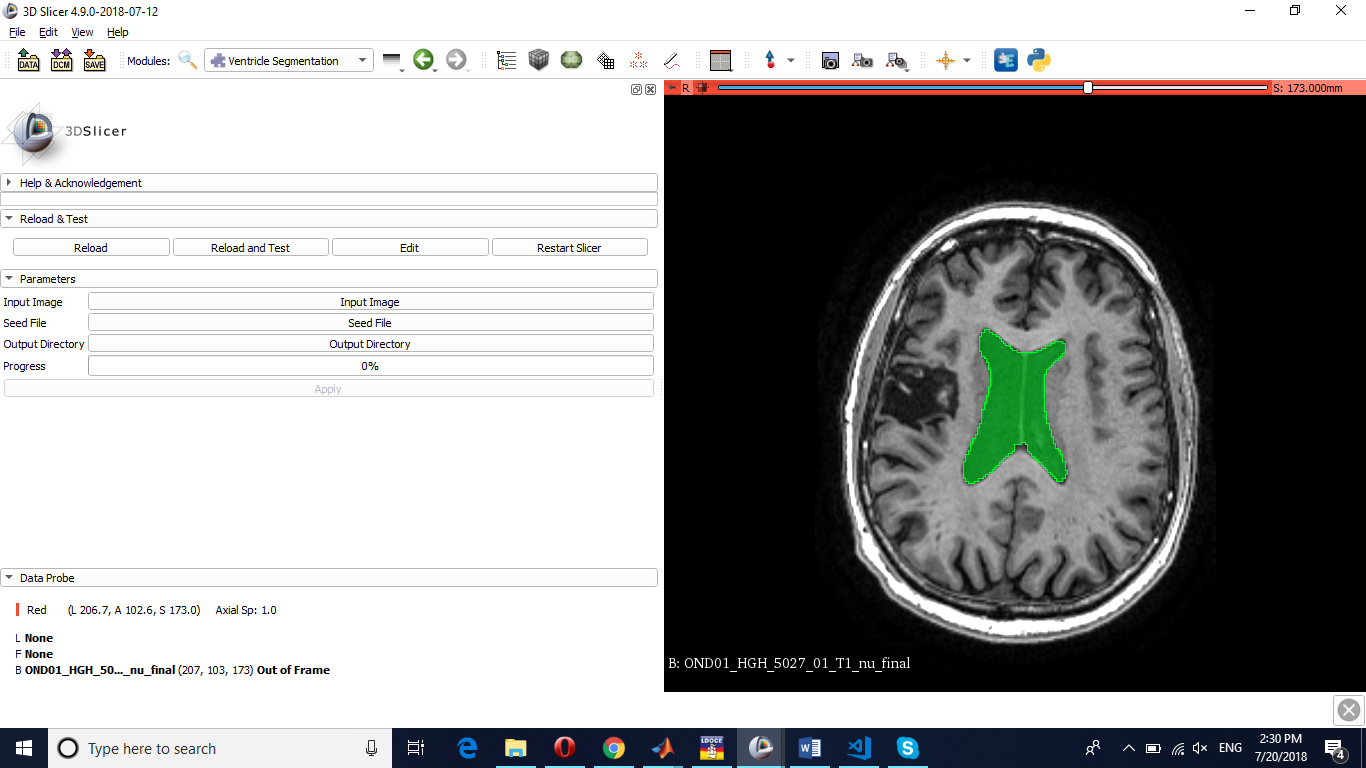Open the Volume Rendering cube icon
1366x768 pixels.
(539, 60)
